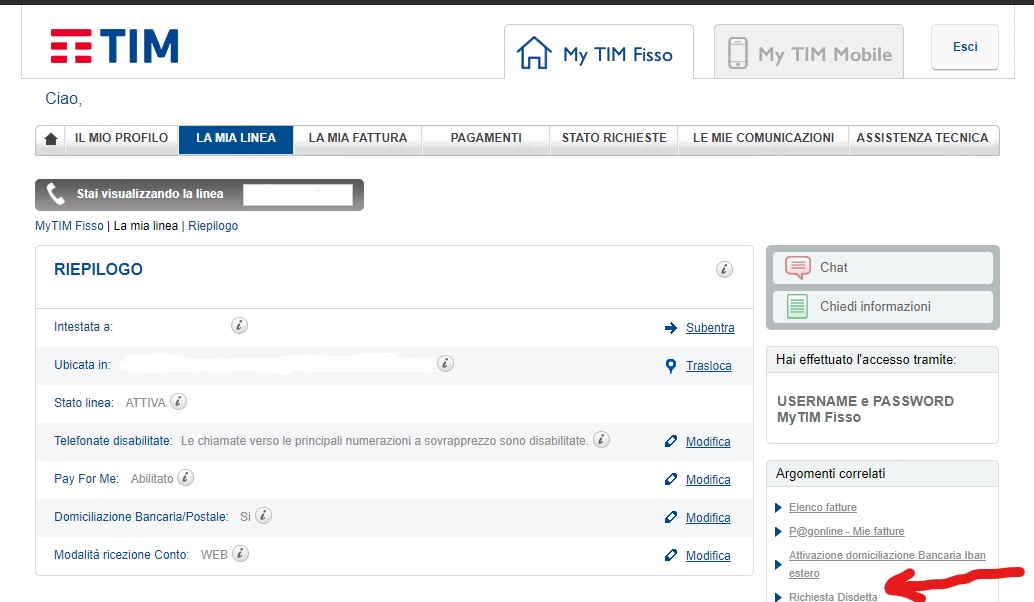Click Modifica for Domiciliazione Bancaria/Postale
The width and height of the screenshot is (1034, 602).
point(708,518)
